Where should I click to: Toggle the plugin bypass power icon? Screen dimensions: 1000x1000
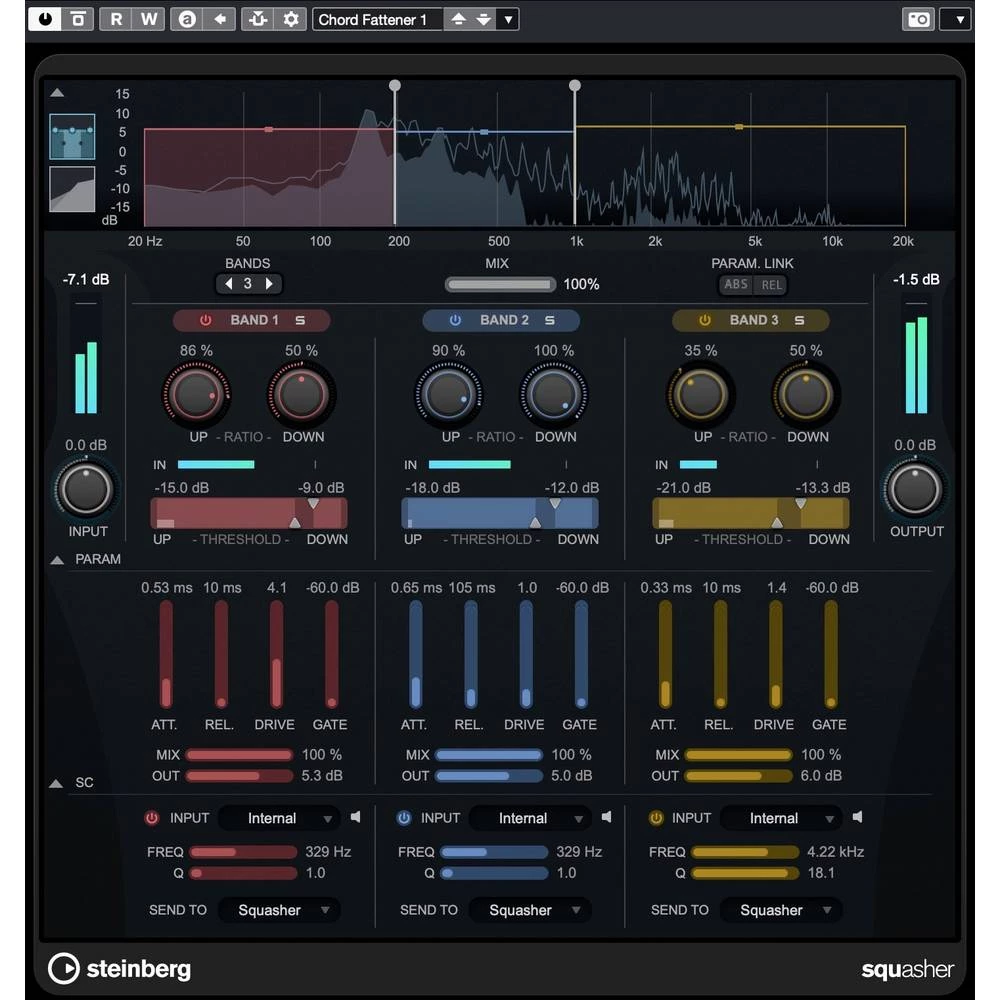tap(44, 19)
